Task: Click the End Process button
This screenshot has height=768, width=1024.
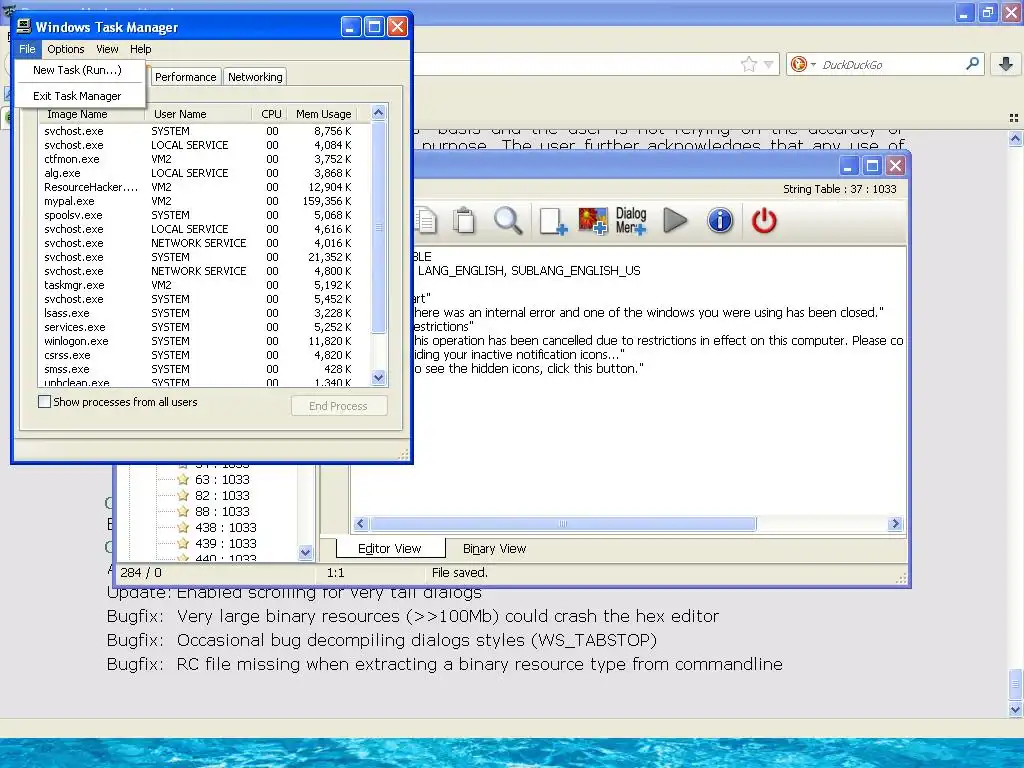Action: pos(339,406)
